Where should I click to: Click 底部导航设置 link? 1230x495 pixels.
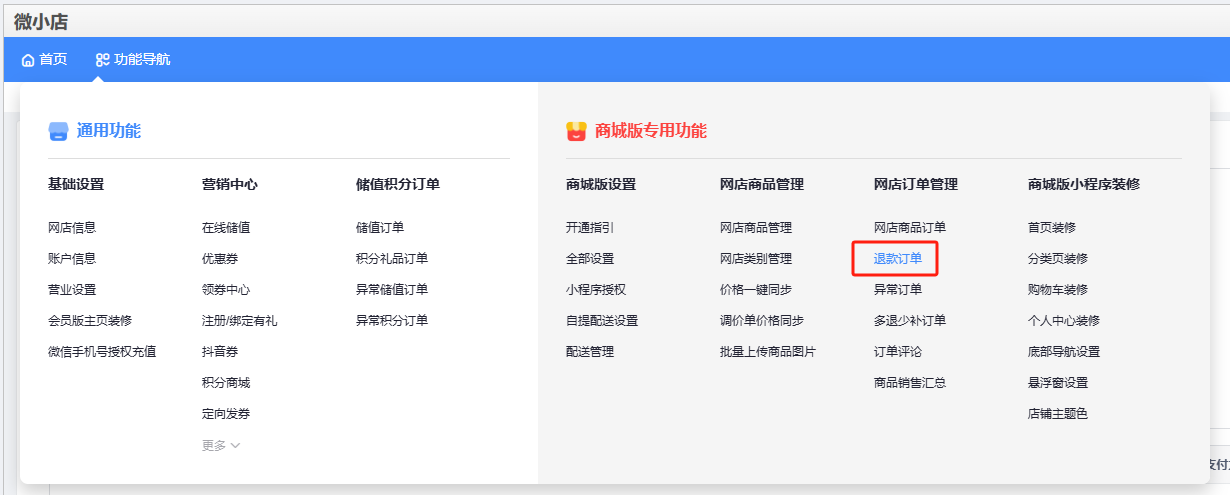[1064, 351]
